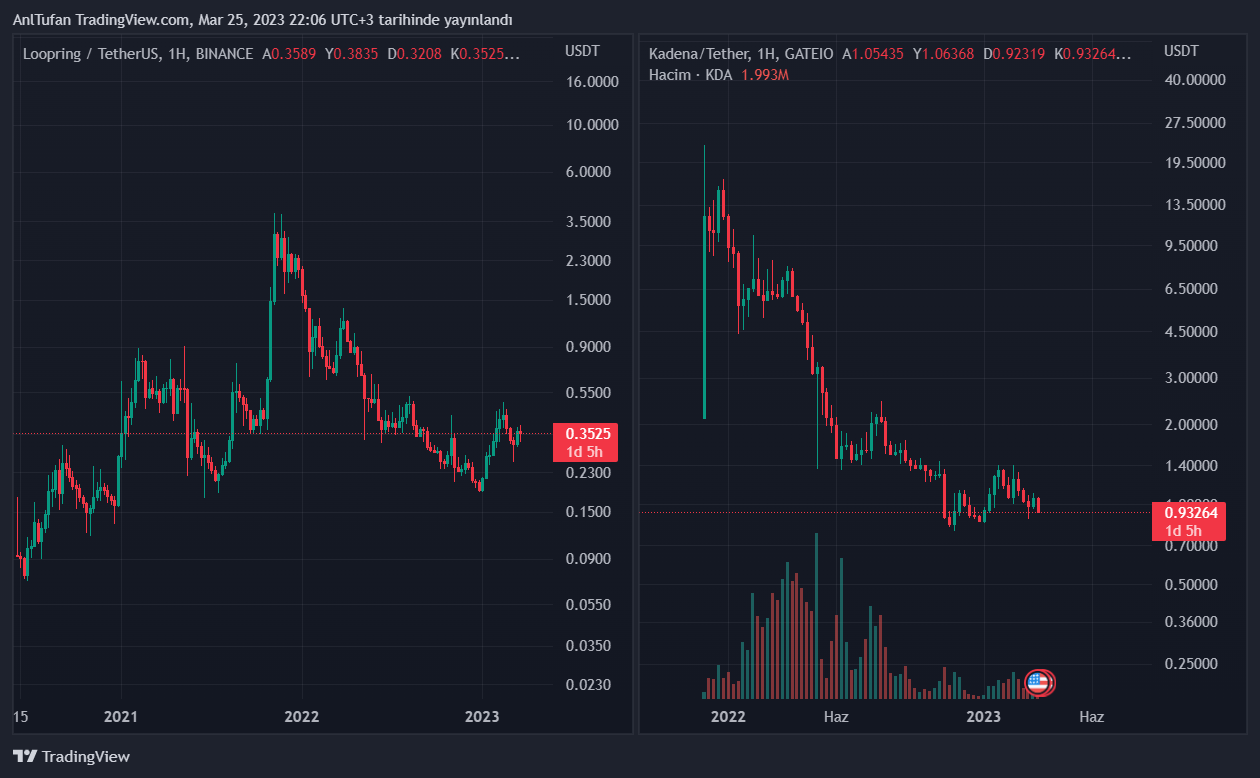
Task: Open USDT currency selector on Kadena chart
Action: pyautogui.click(x=1181, y=51)
